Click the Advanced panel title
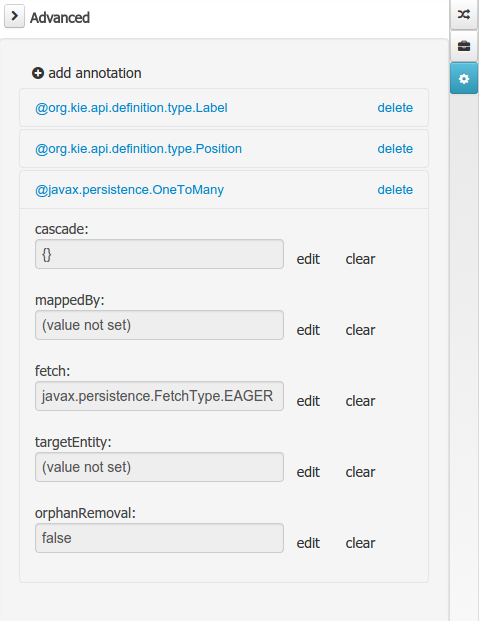The width and height of the screenshot is (479, 621). pyautogui.click(x=60, y=18)
